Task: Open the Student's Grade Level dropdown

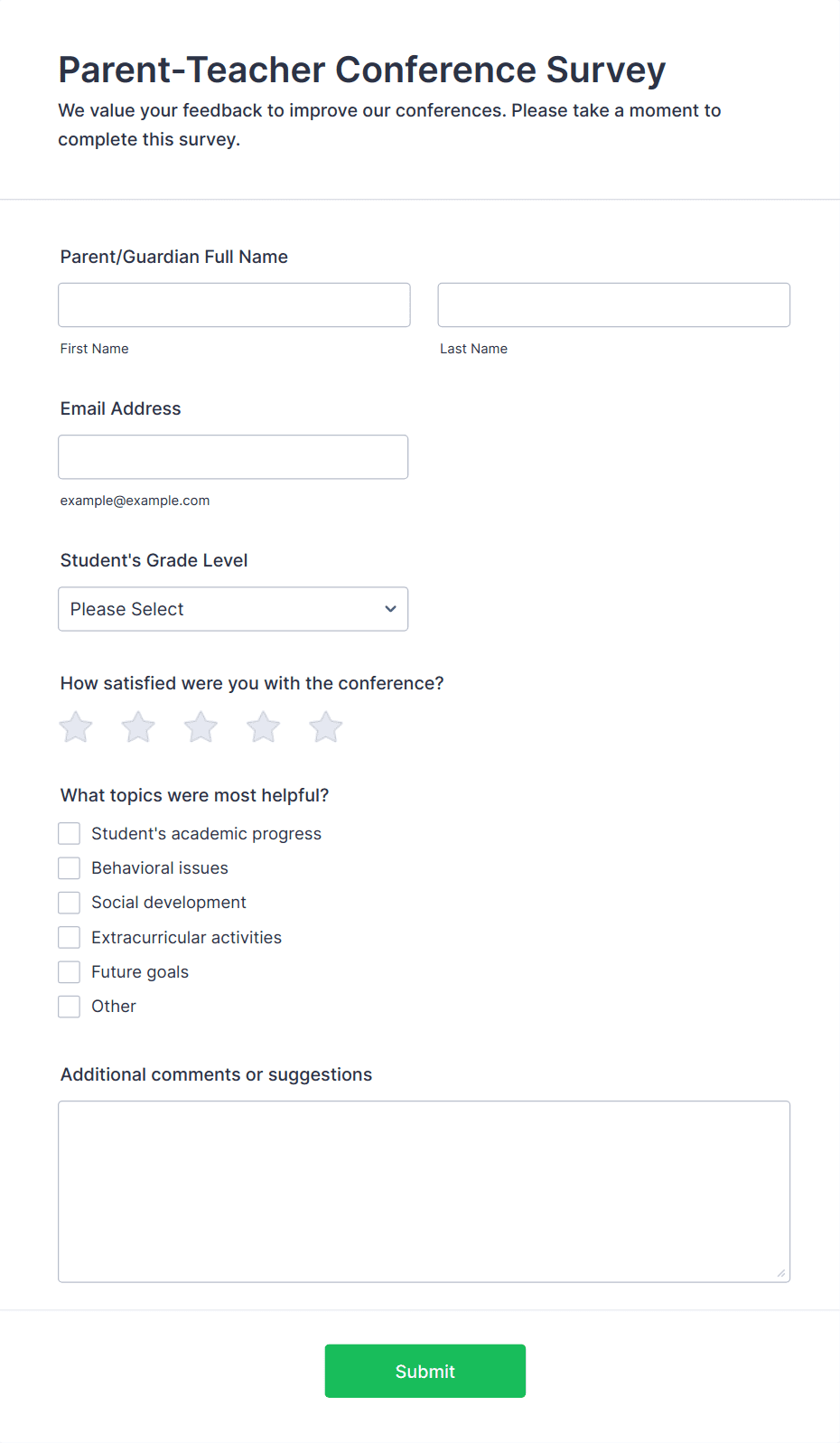Action: [x=233, y=609]
